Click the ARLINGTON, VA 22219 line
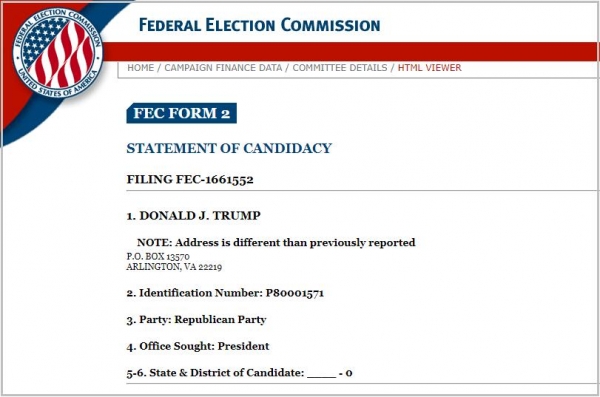This screenshot has width=600, height=397. click(x=174, y=266)
